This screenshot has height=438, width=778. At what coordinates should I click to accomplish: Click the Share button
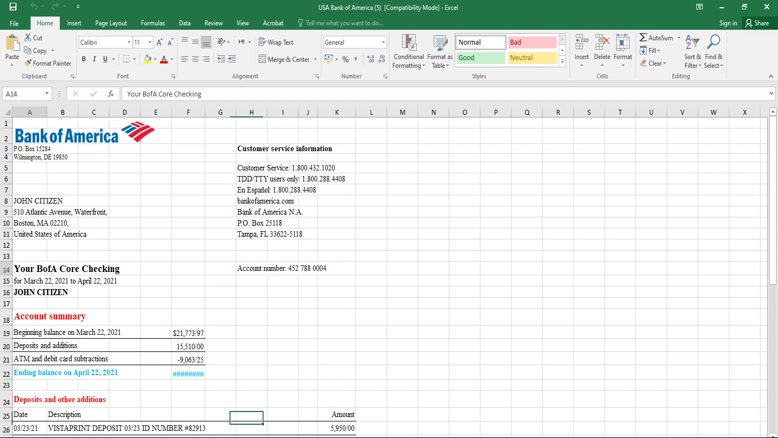point(757,23)
